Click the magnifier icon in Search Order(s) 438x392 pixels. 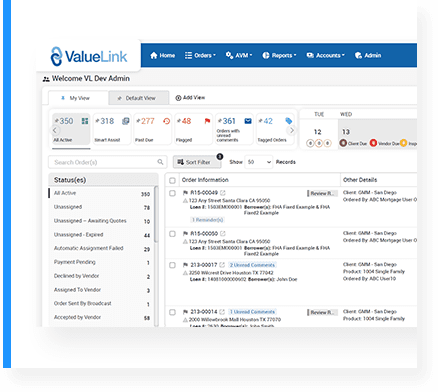160,162
